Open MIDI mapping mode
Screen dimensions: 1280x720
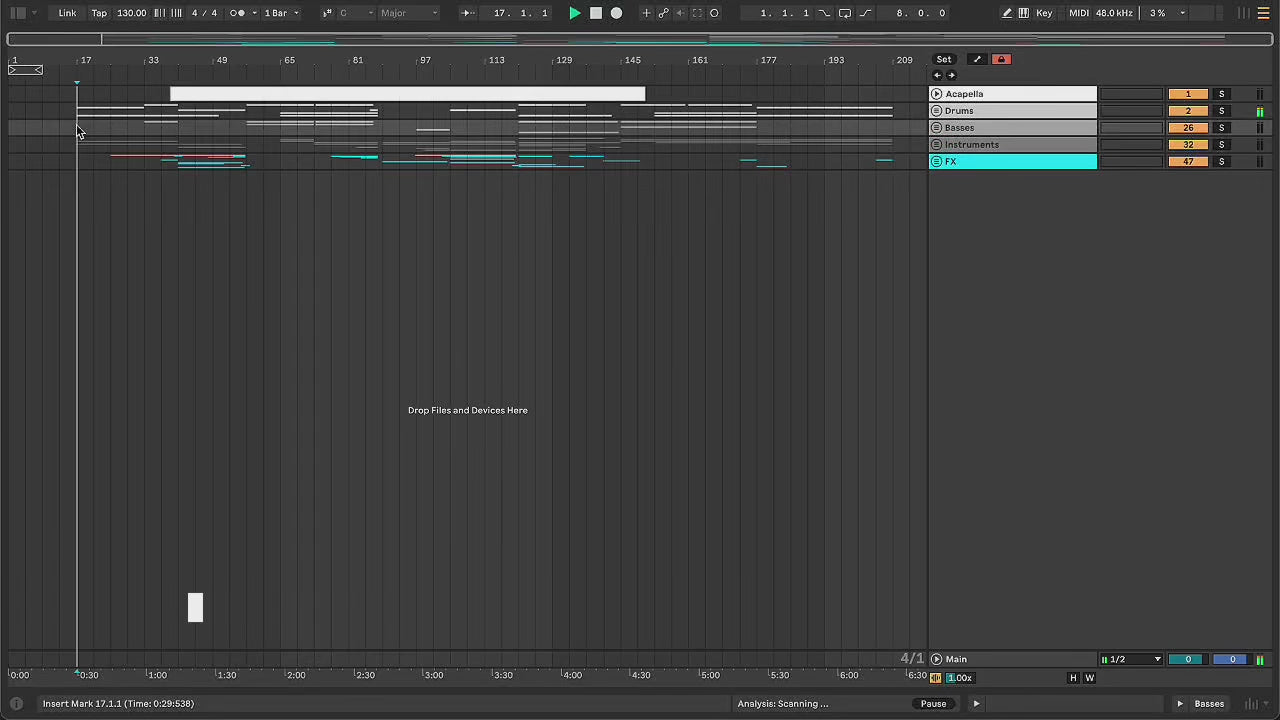pos(1078,13)
